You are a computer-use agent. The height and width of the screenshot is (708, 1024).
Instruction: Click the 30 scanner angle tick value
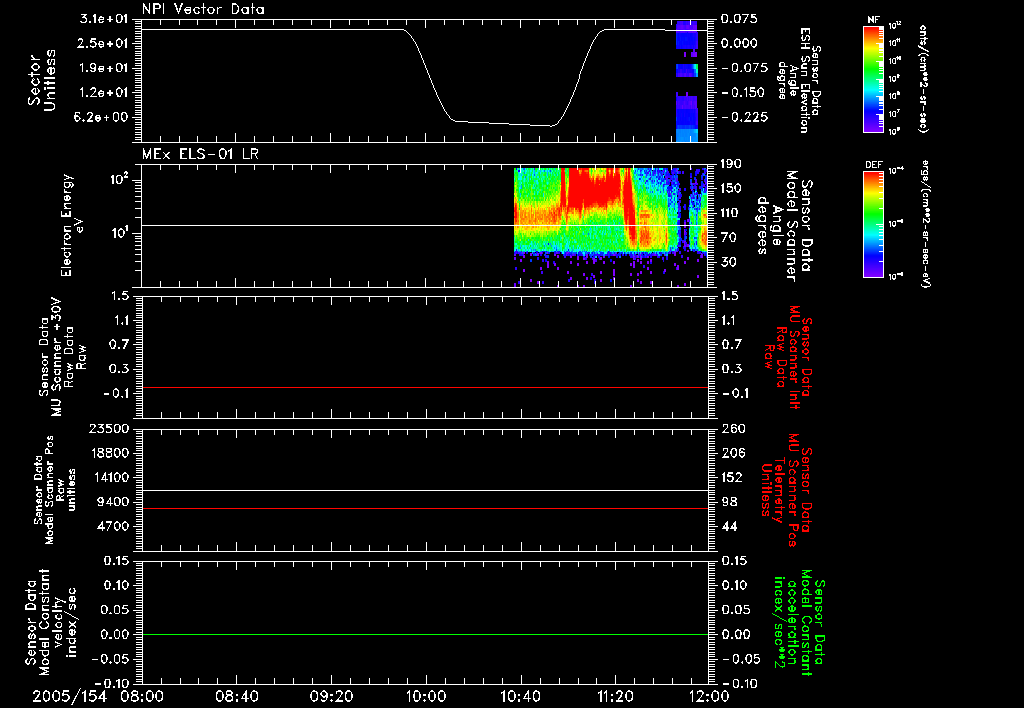pos(729,262)
